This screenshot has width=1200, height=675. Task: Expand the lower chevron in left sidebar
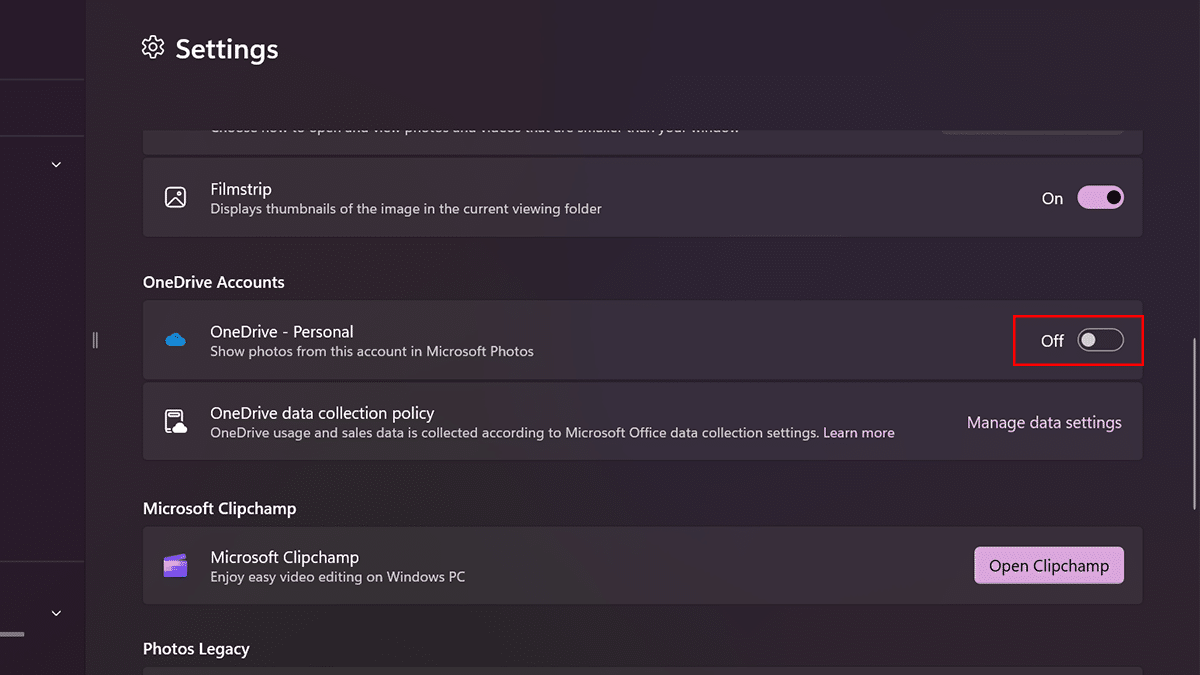(x=56, y=613)
